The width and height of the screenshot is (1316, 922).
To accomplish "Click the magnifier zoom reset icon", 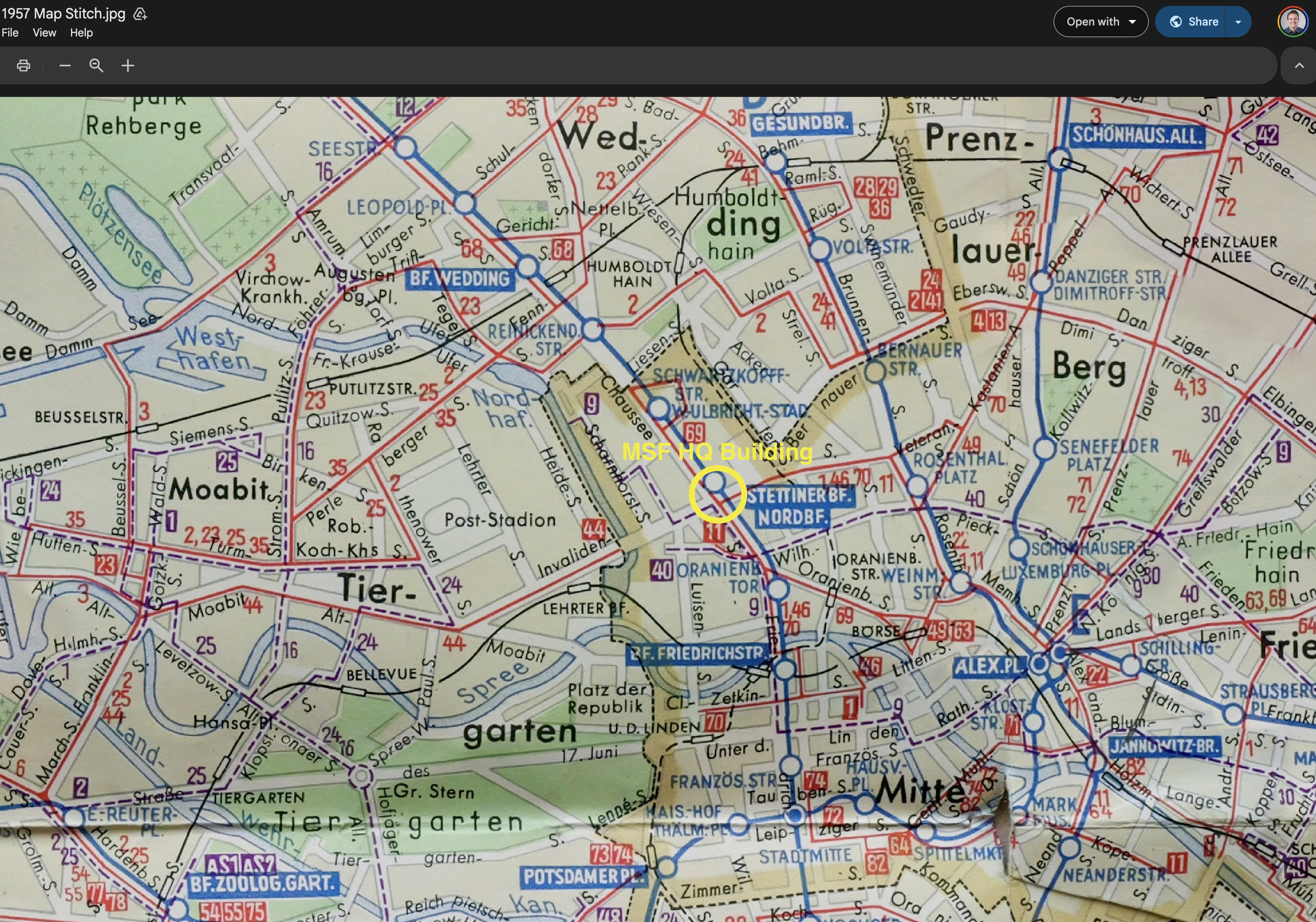I will [96, 66].
